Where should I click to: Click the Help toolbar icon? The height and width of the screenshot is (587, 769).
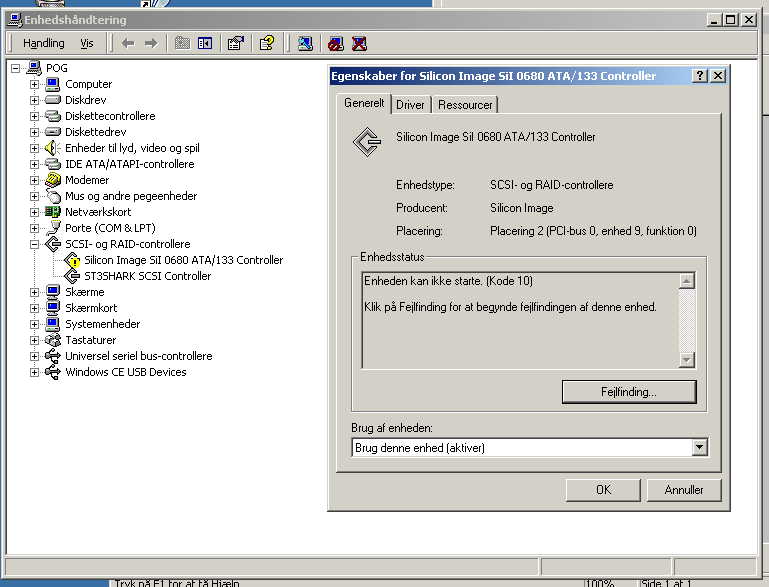(x=267, y=43)
